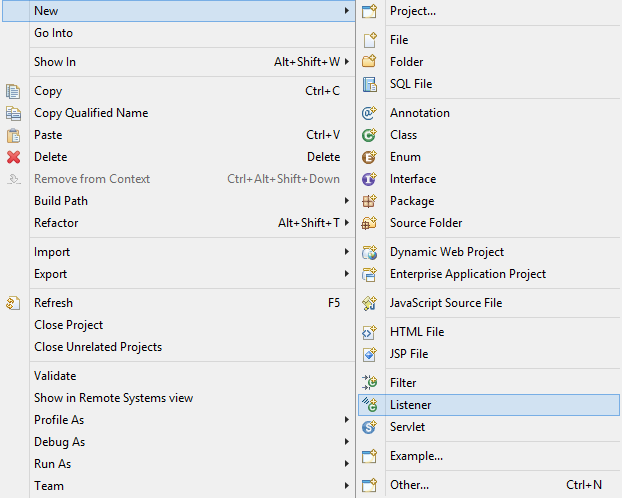The height and width of the screenshot is (499, 623).
Task: Click the red Delete icon
Action: tap(14, 157)
